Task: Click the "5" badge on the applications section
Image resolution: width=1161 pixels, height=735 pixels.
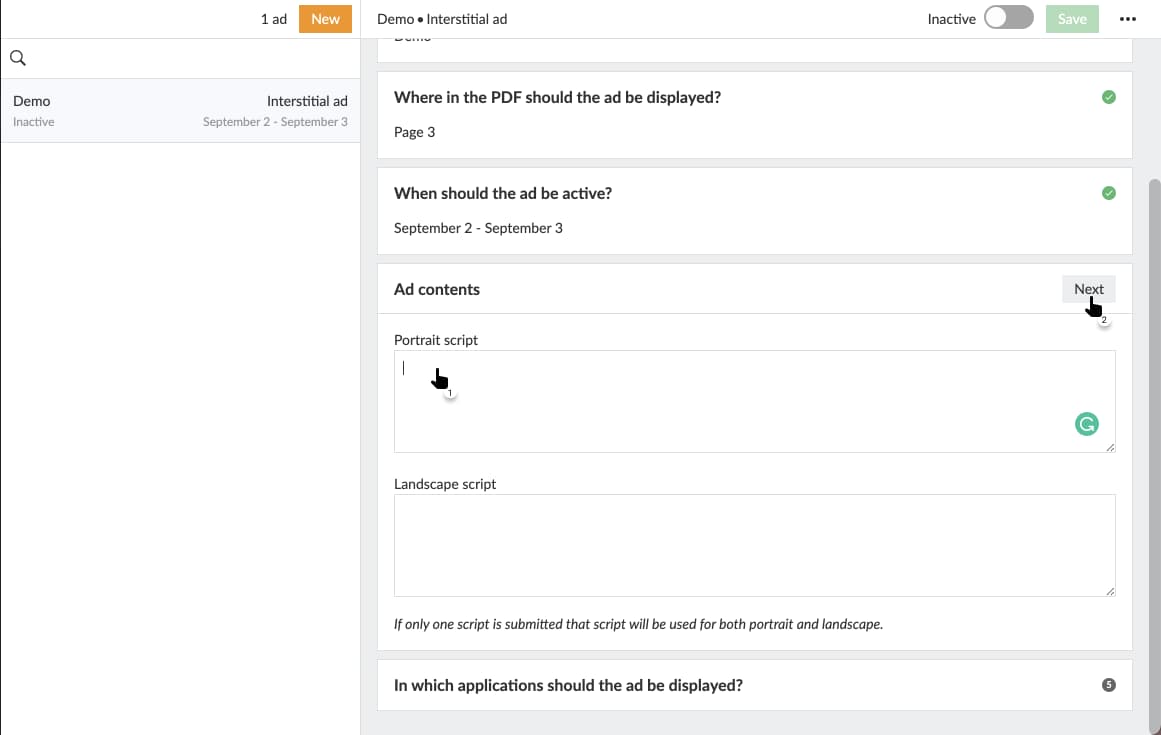Action: click(x=1108, y=685)
